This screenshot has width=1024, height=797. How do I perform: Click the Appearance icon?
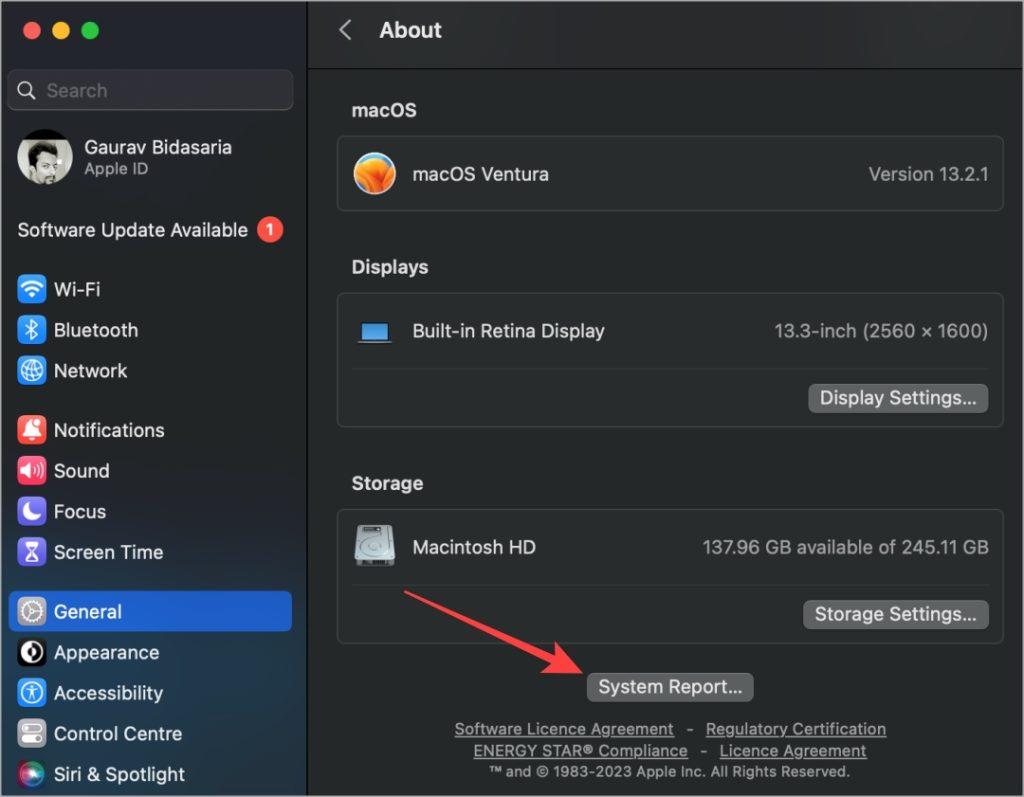pyautogui.click(x=31, y=652)
